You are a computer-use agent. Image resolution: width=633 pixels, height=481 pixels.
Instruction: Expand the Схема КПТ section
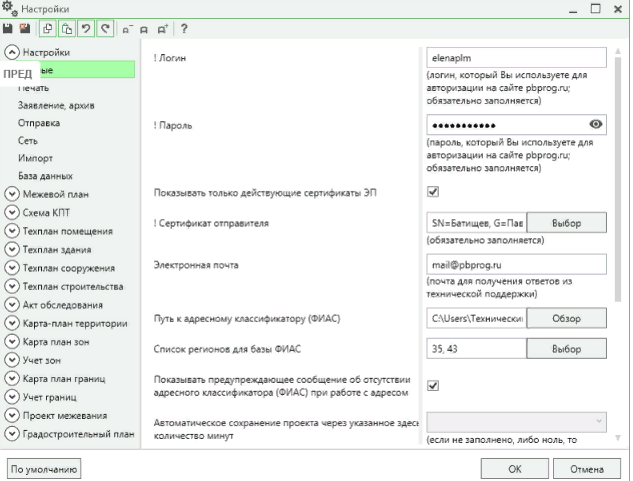tap(12, 213)
